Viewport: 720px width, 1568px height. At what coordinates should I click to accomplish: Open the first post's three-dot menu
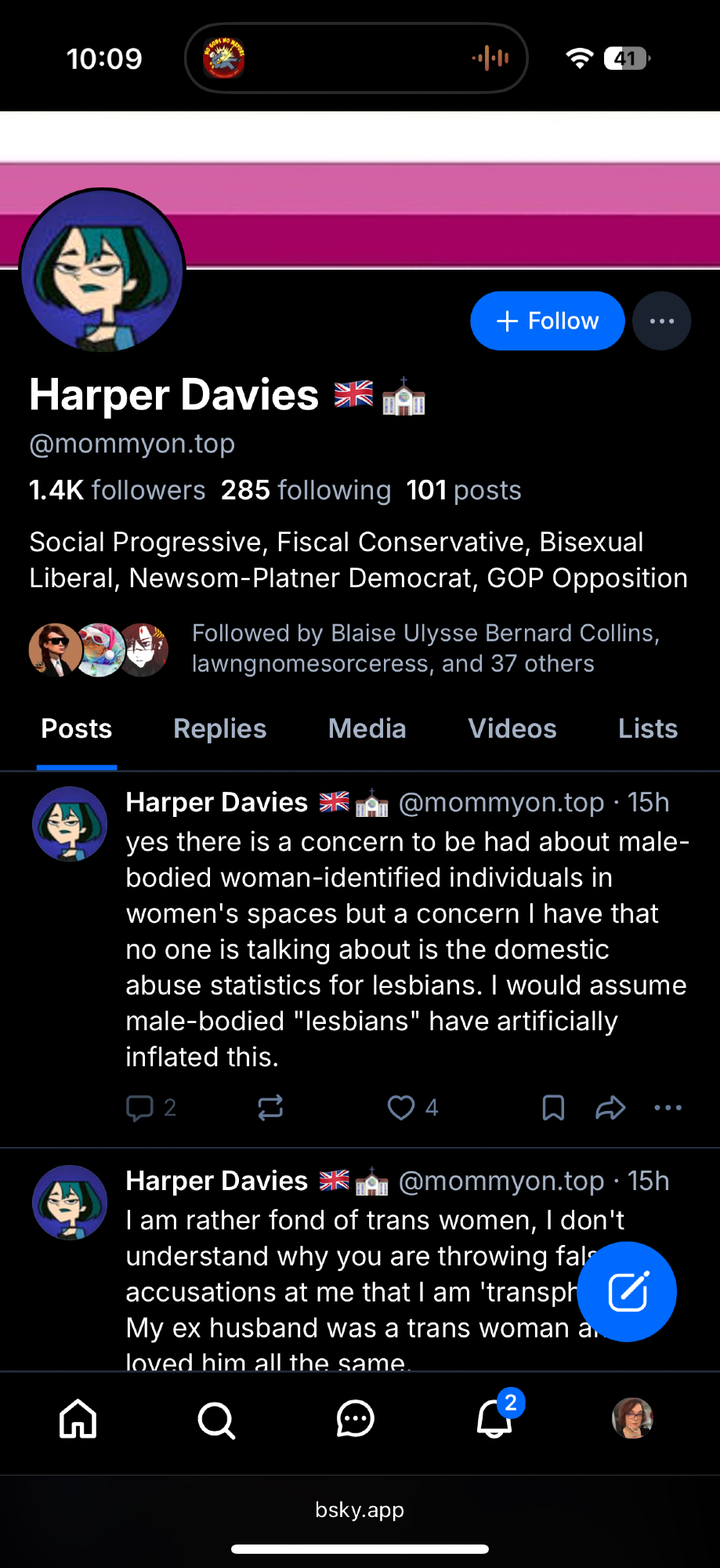668,1108
